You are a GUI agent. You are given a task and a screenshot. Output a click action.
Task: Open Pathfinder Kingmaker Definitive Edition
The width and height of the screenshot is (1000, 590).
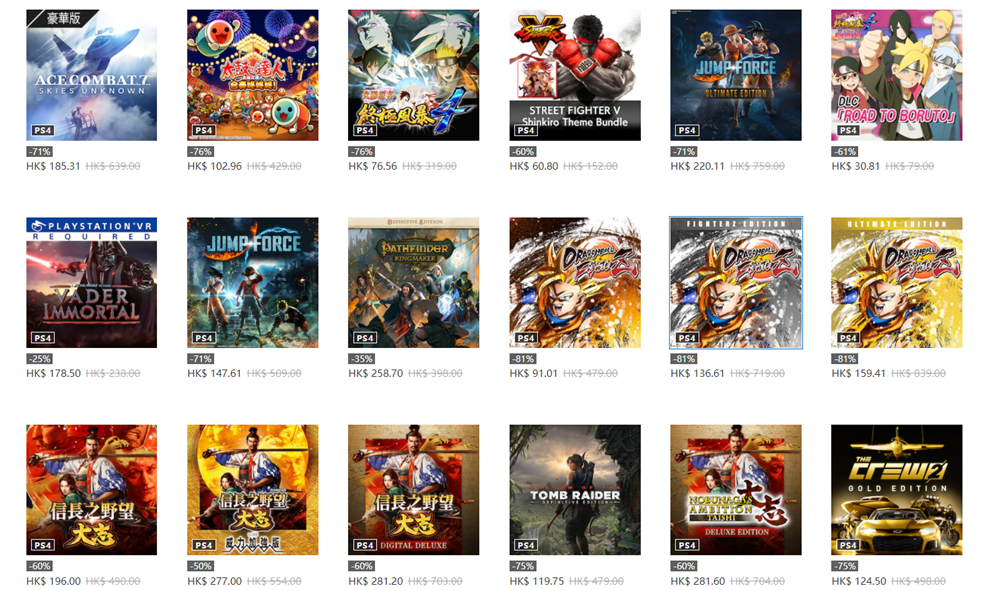point(413,283)
